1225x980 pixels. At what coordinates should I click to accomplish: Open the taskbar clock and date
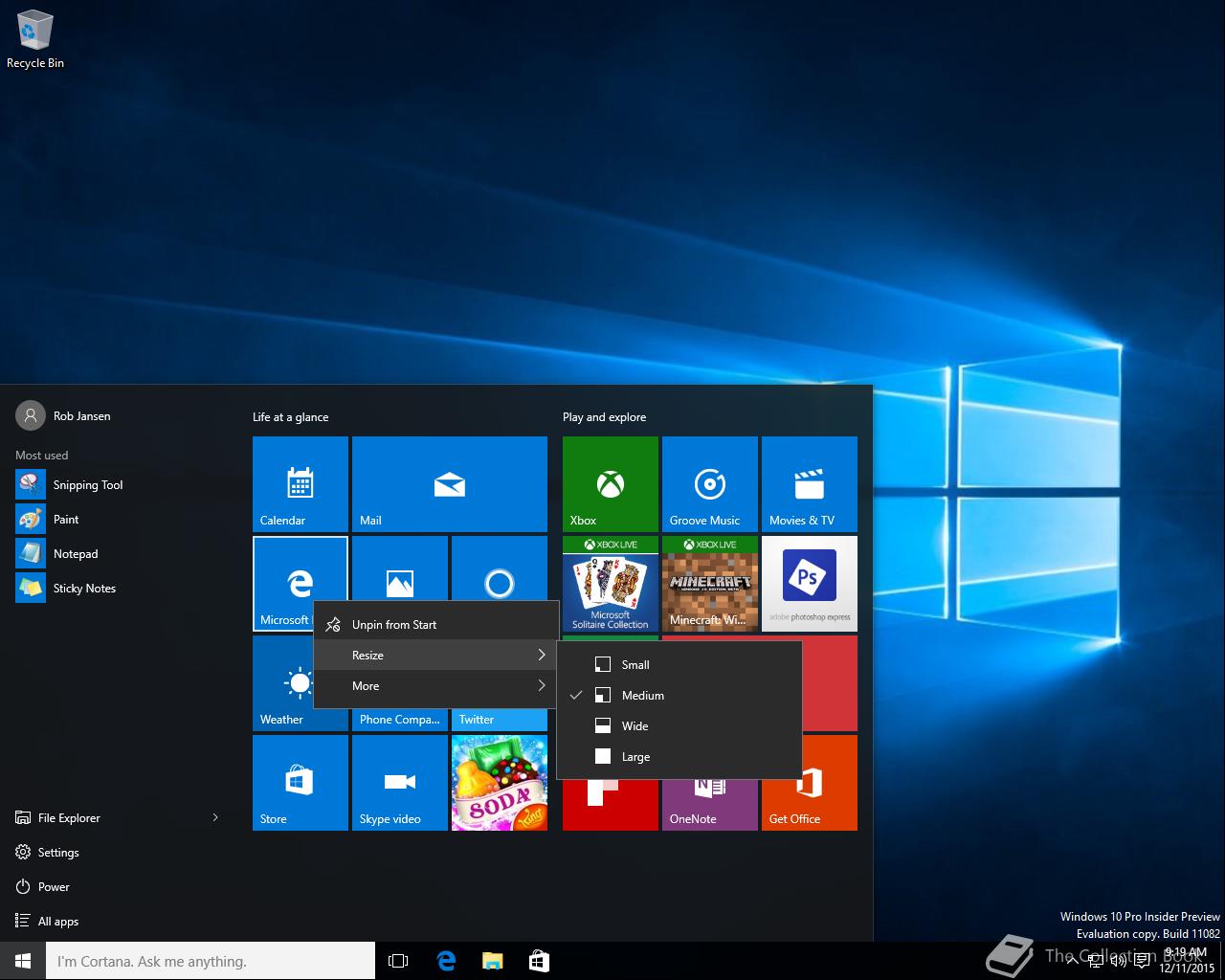tap(1186, 961)
